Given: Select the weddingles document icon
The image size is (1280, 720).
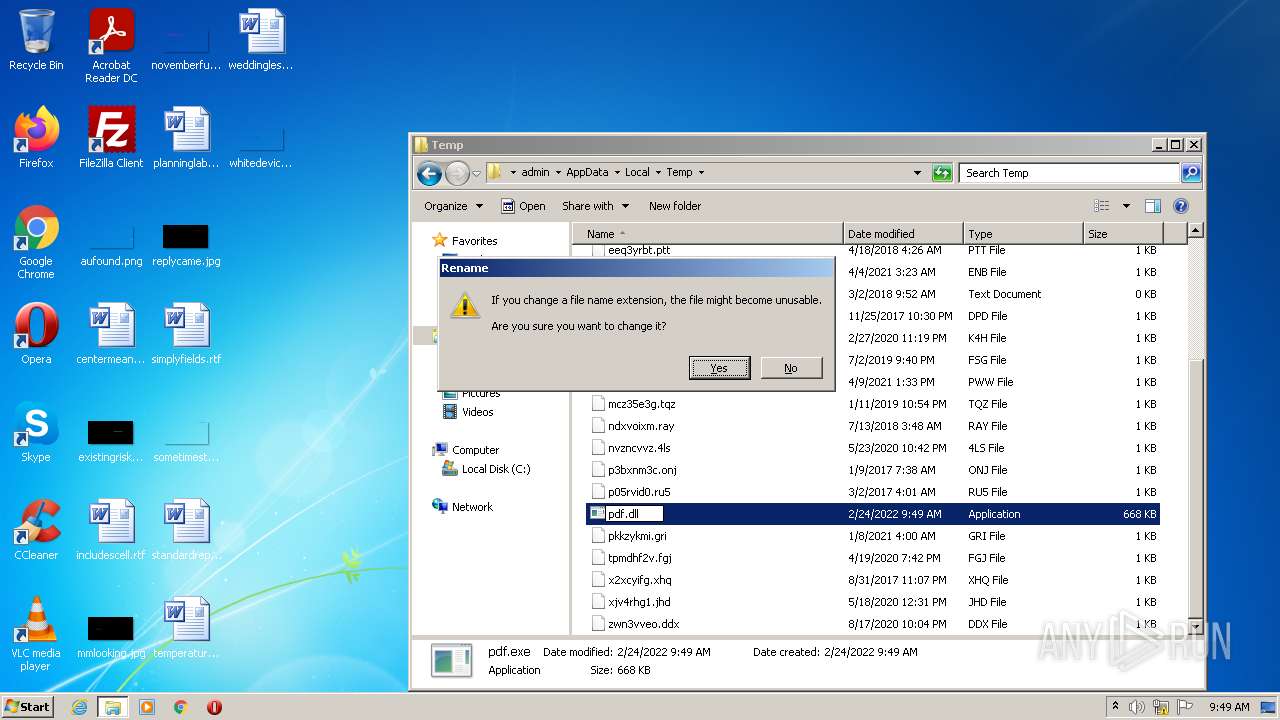Looking at the screenshot, I should [x=261, y=41].
